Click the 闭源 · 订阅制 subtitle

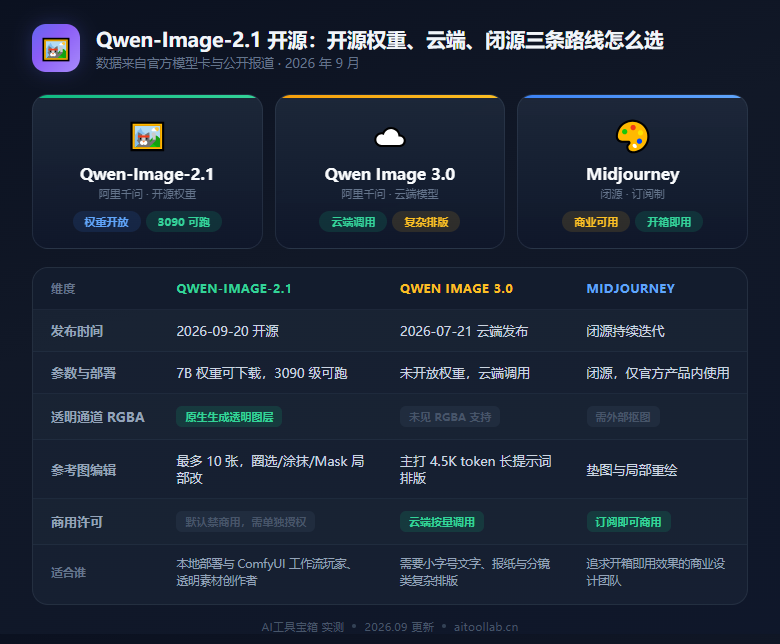(632, 194)
